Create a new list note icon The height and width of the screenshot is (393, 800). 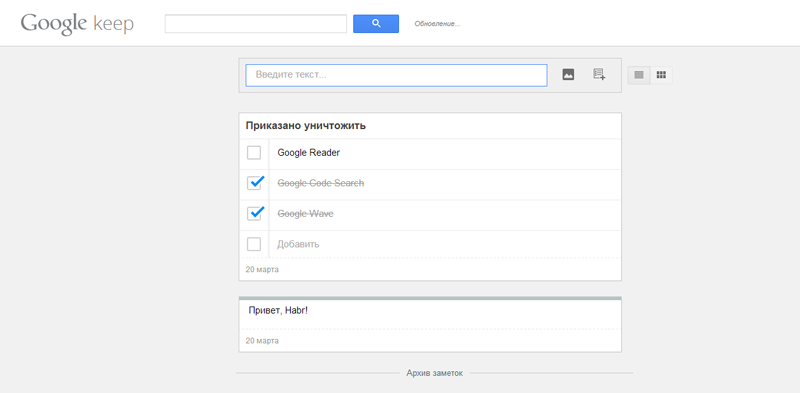pos(599,75)
